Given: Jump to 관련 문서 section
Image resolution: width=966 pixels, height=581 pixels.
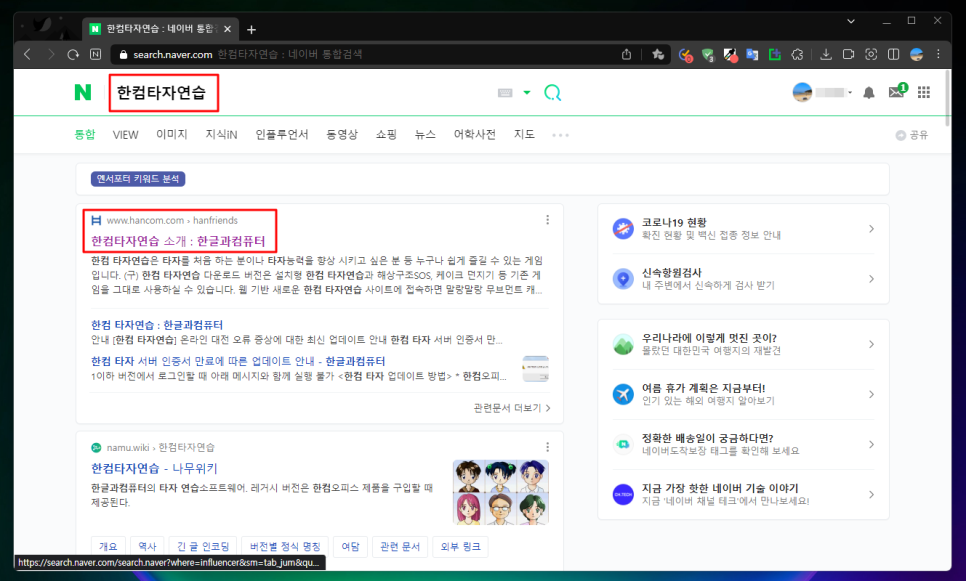Looking at the screenshot, I should [400, 546].
